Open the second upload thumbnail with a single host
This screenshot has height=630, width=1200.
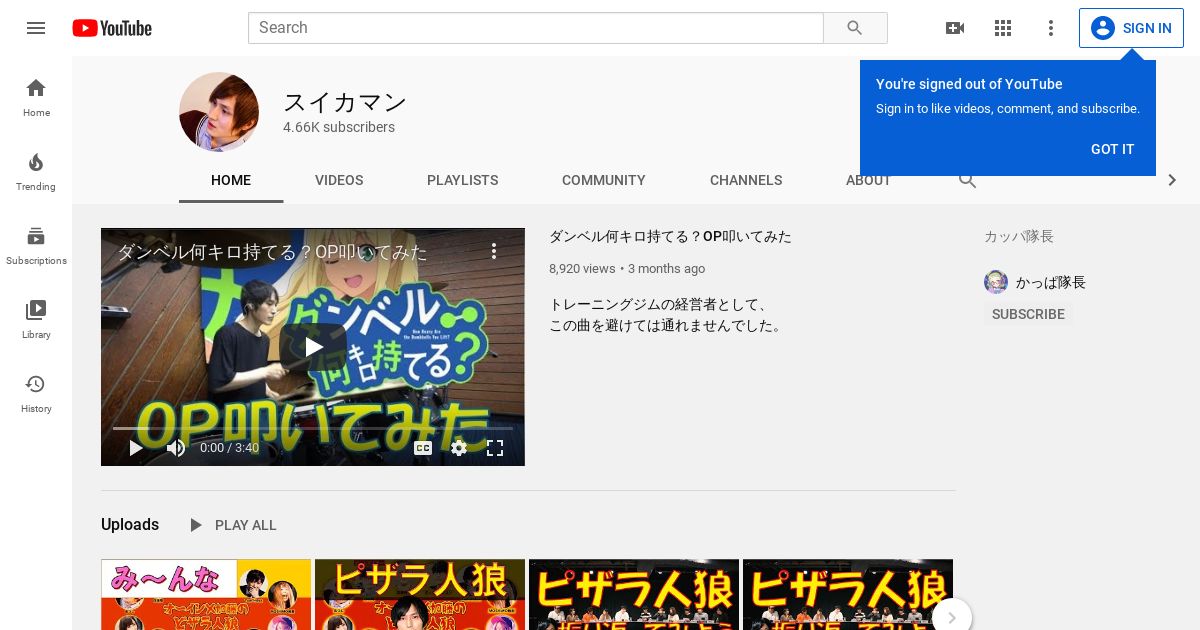[x=420, y=595]
